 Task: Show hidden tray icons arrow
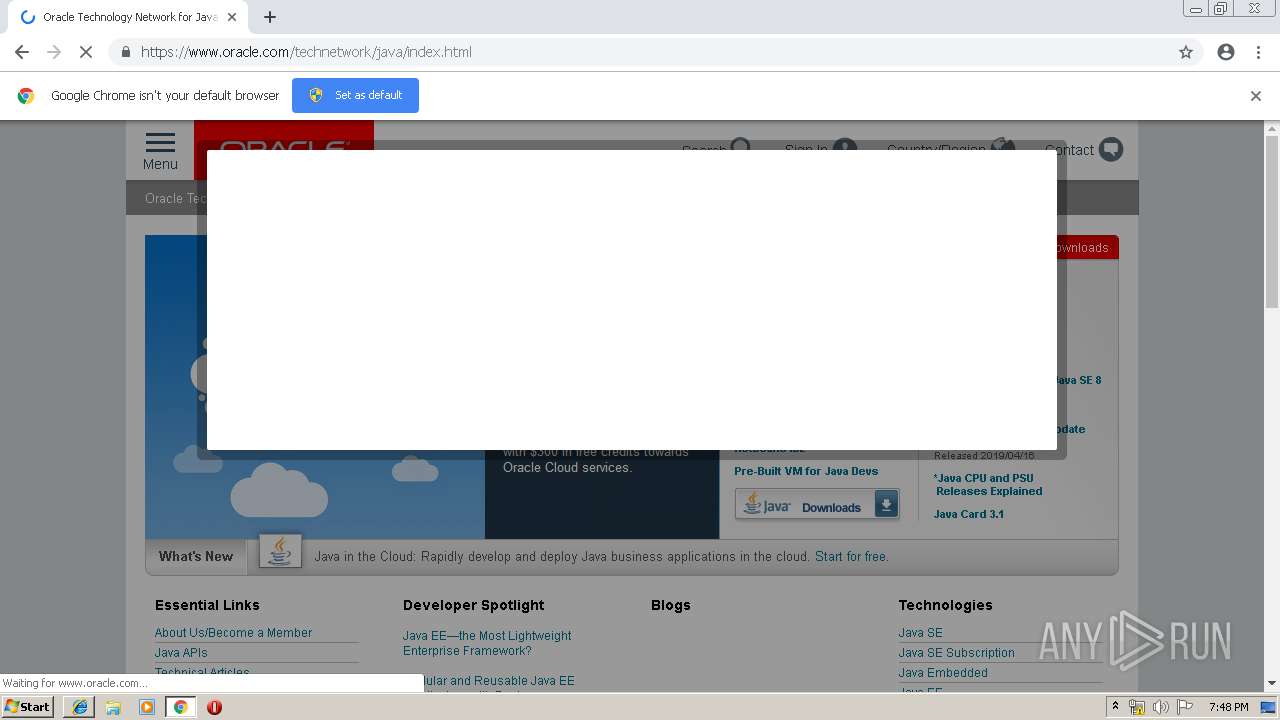(1115, 707)
